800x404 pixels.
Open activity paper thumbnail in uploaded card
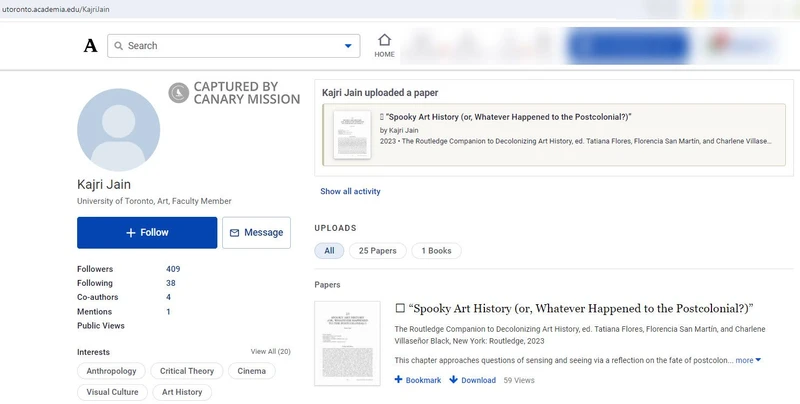pyautogui.click(x=352, y=135)
